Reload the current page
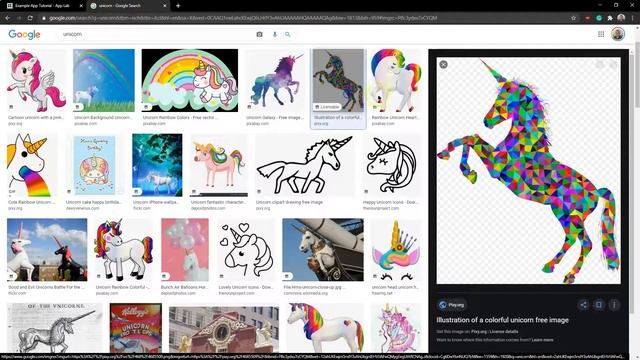The width and height of the screenshot is (640, 360). [x=30, y=18]
